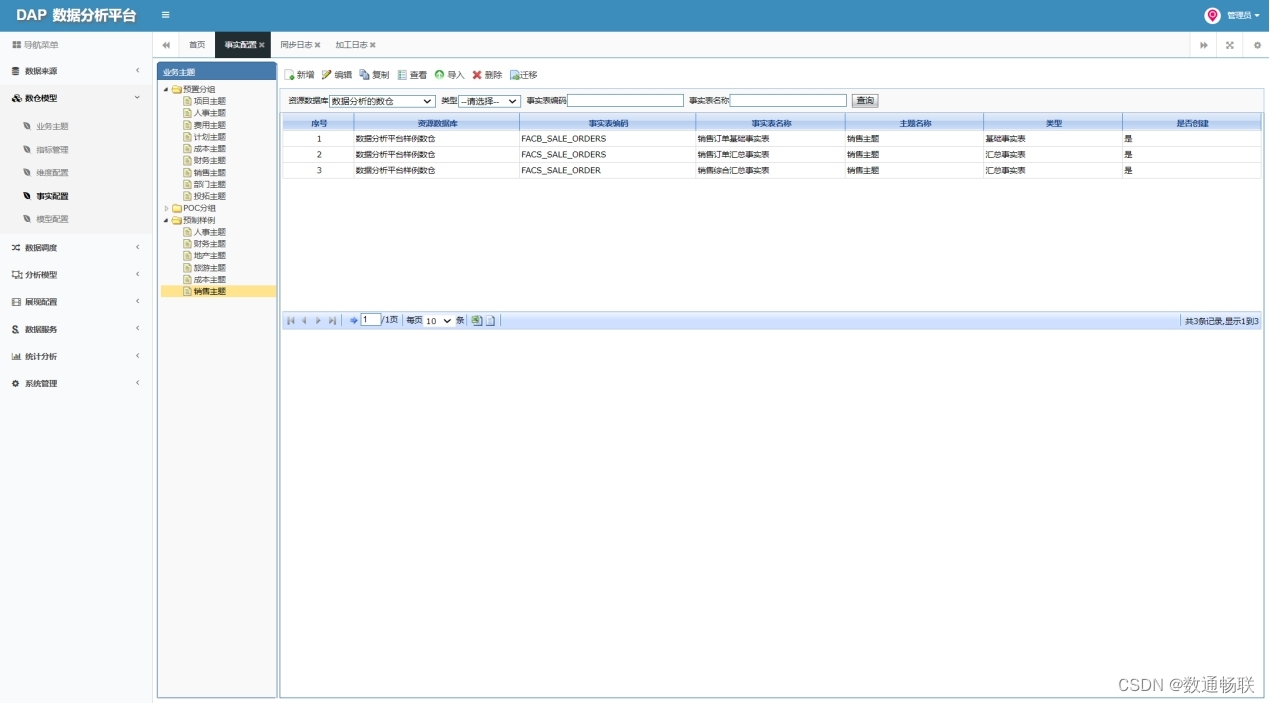Viewport: 1270px width, 703px height.
Task: Close the 加工日志 tab
Action: (373, 45)
